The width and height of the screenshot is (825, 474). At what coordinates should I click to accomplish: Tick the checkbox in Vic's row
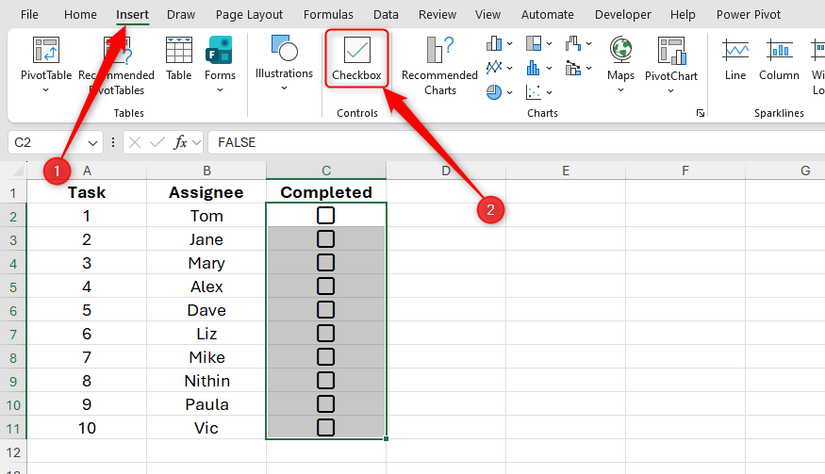pyautogui.click(x=326, y=428)
